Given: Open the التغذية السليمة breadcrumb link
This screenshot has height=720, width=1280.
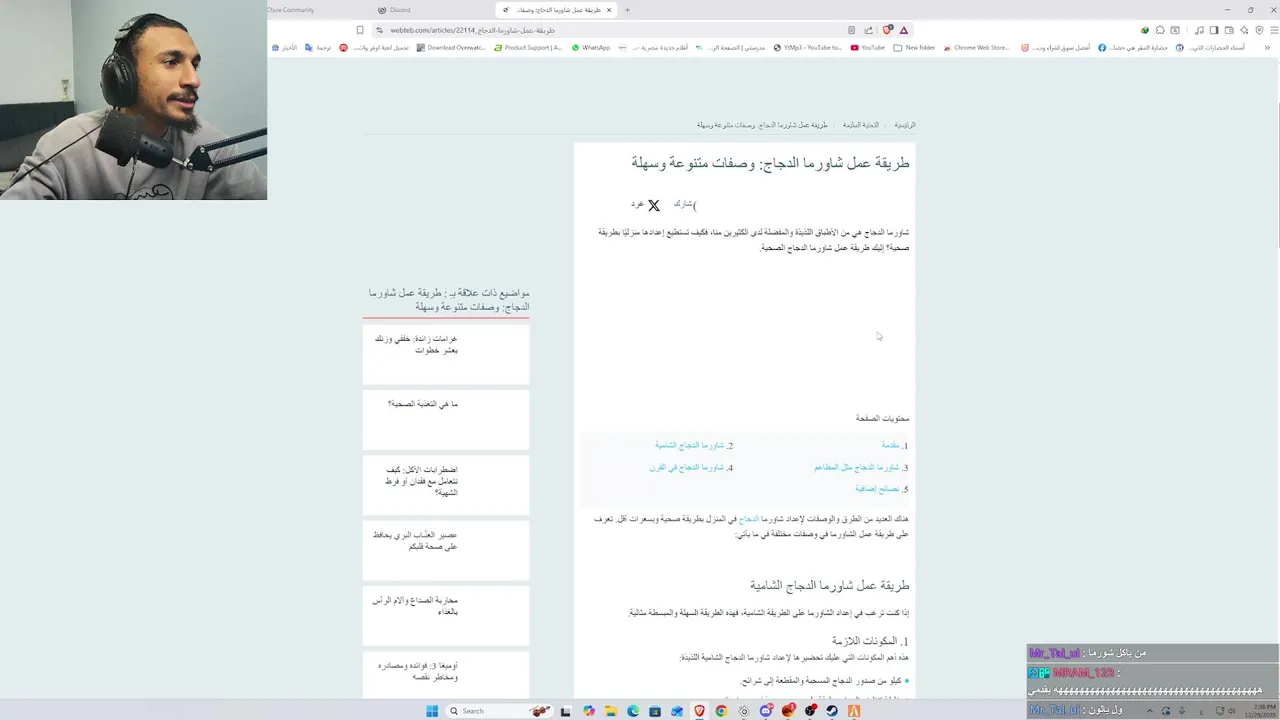Looking at the screenshot, I should [860, 125].
